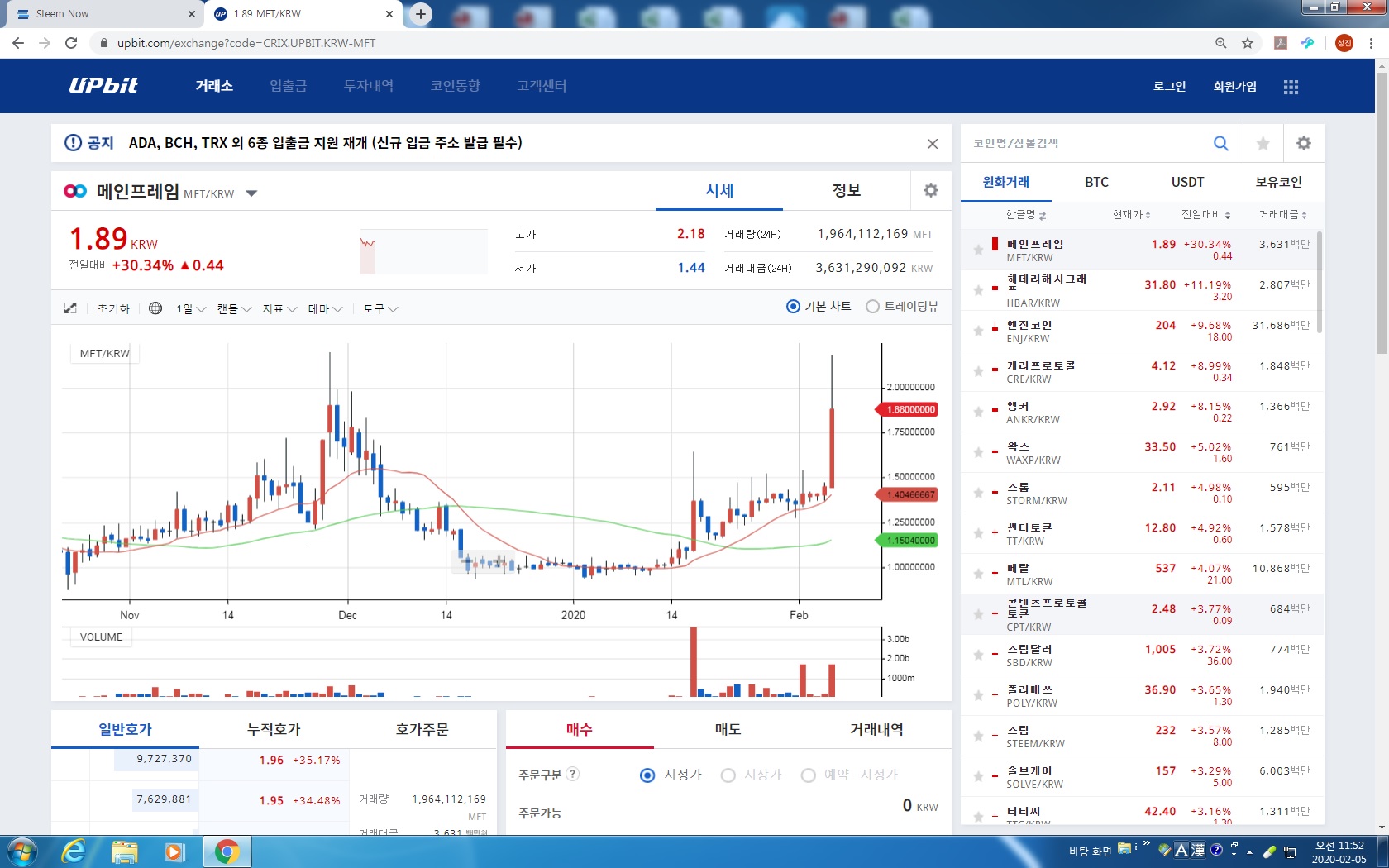Click the Chrome taskbar icon
1389x868 pixels.
227,851
